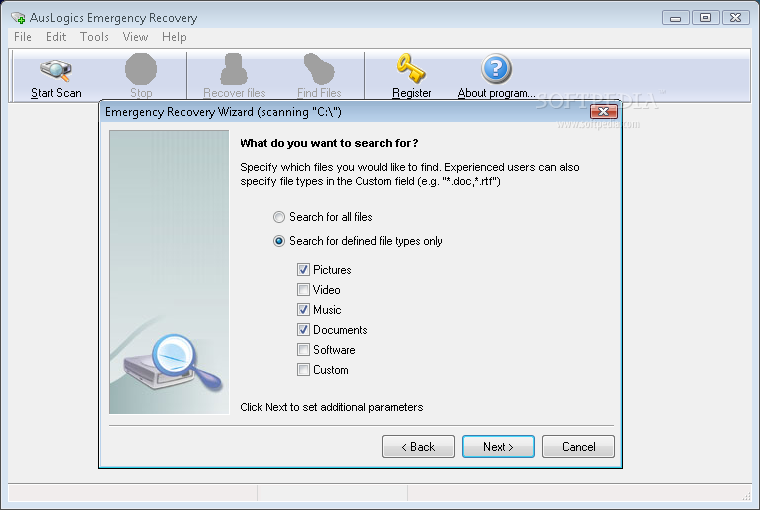
Task: Cancel the recovery wizard
Action: pos(578,446)
